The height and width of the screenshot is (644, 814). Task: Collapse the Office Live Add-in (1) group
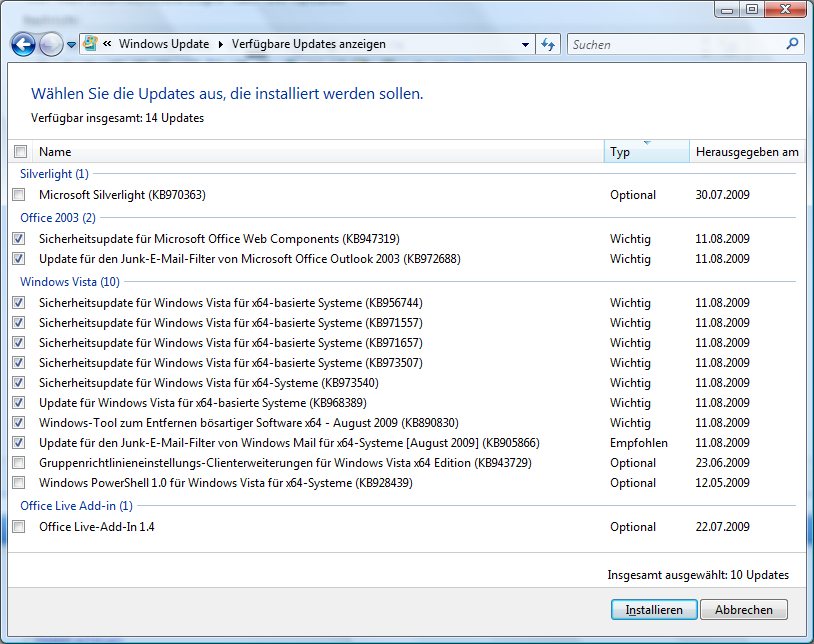coord(76,506)
